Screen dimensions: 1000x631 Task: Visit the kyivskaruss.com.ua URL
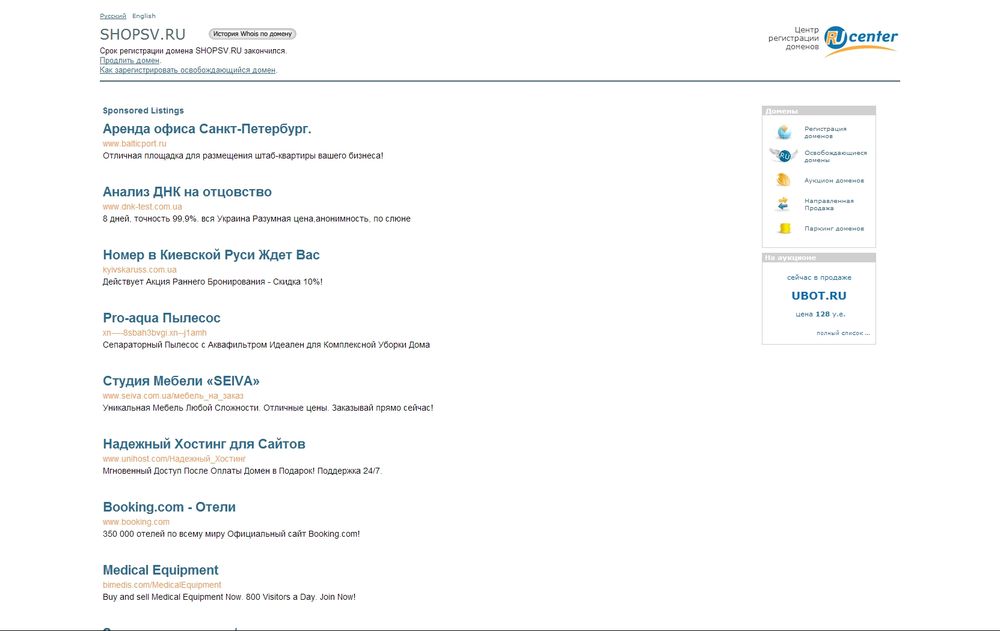point(140,270)
